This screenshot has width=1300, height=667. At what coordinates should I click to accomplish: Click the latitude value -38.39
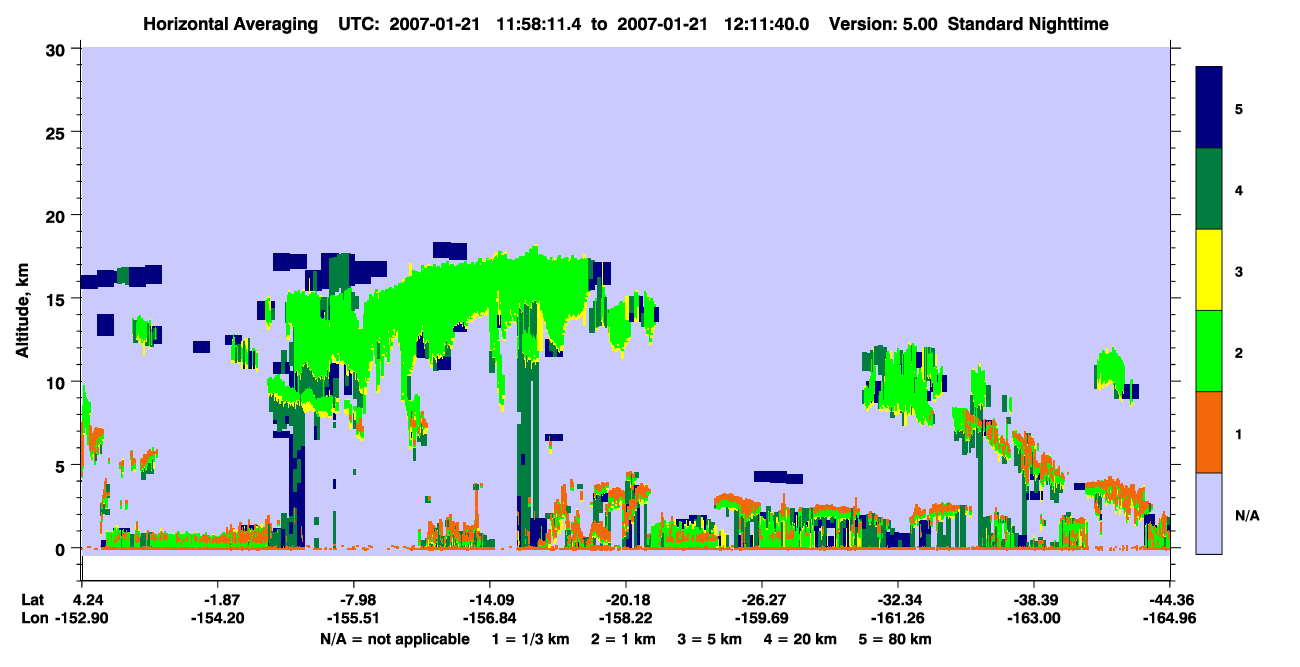point(1034,600)
